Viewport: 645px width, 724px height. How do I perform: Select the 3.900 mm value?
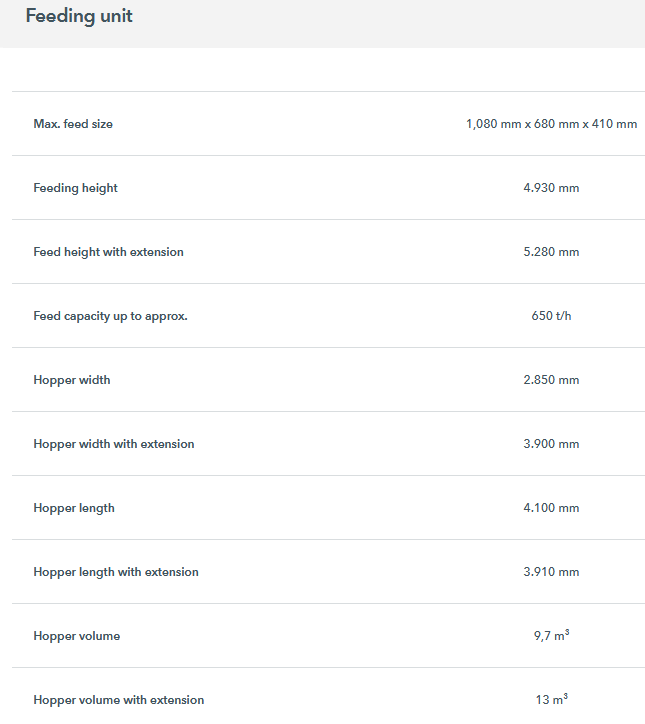[551, 444]
